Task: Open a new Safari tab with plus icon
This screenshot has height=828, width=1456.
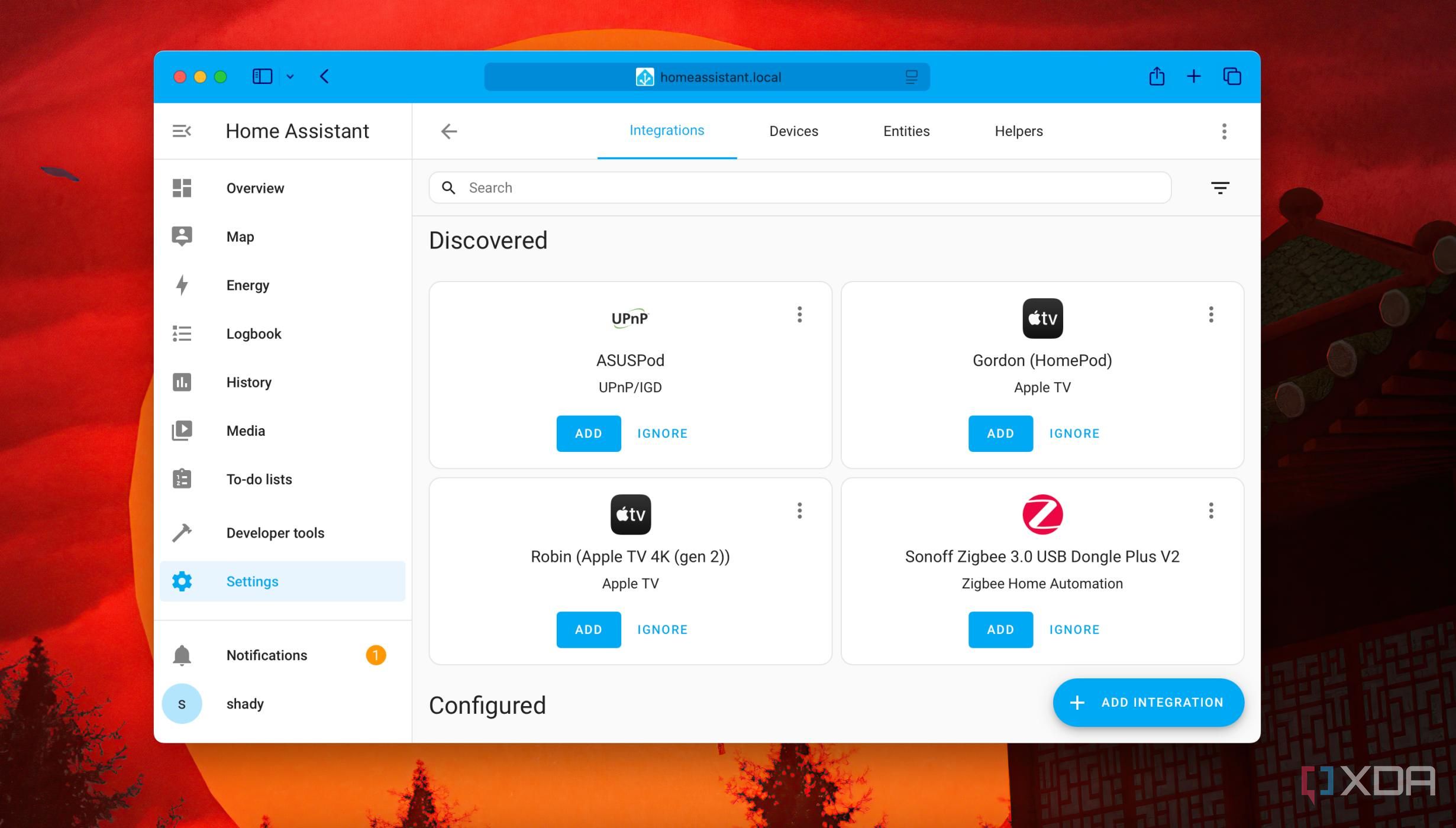Action: pyautogui.click(x=1194, y=76)
